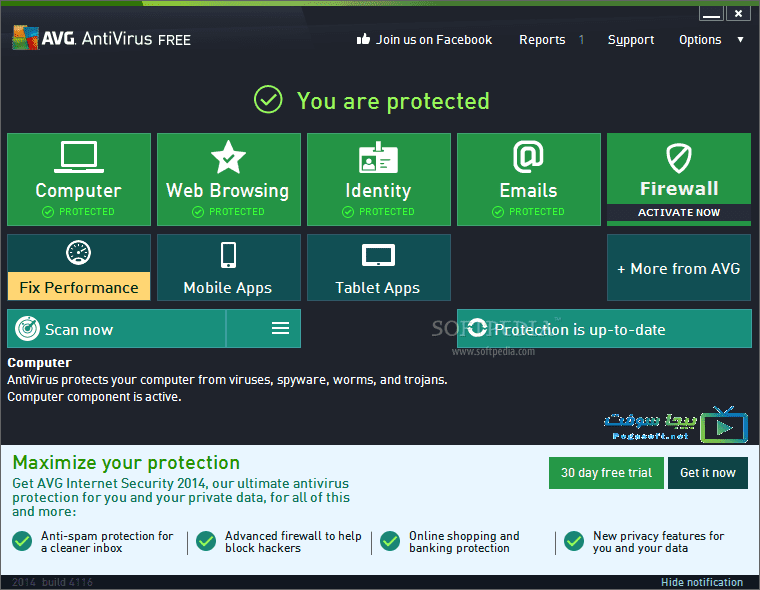Viewport: 760px width, 590px height.
Task: Click the update refresh arrows icon
Action: (x=477, y=328)
